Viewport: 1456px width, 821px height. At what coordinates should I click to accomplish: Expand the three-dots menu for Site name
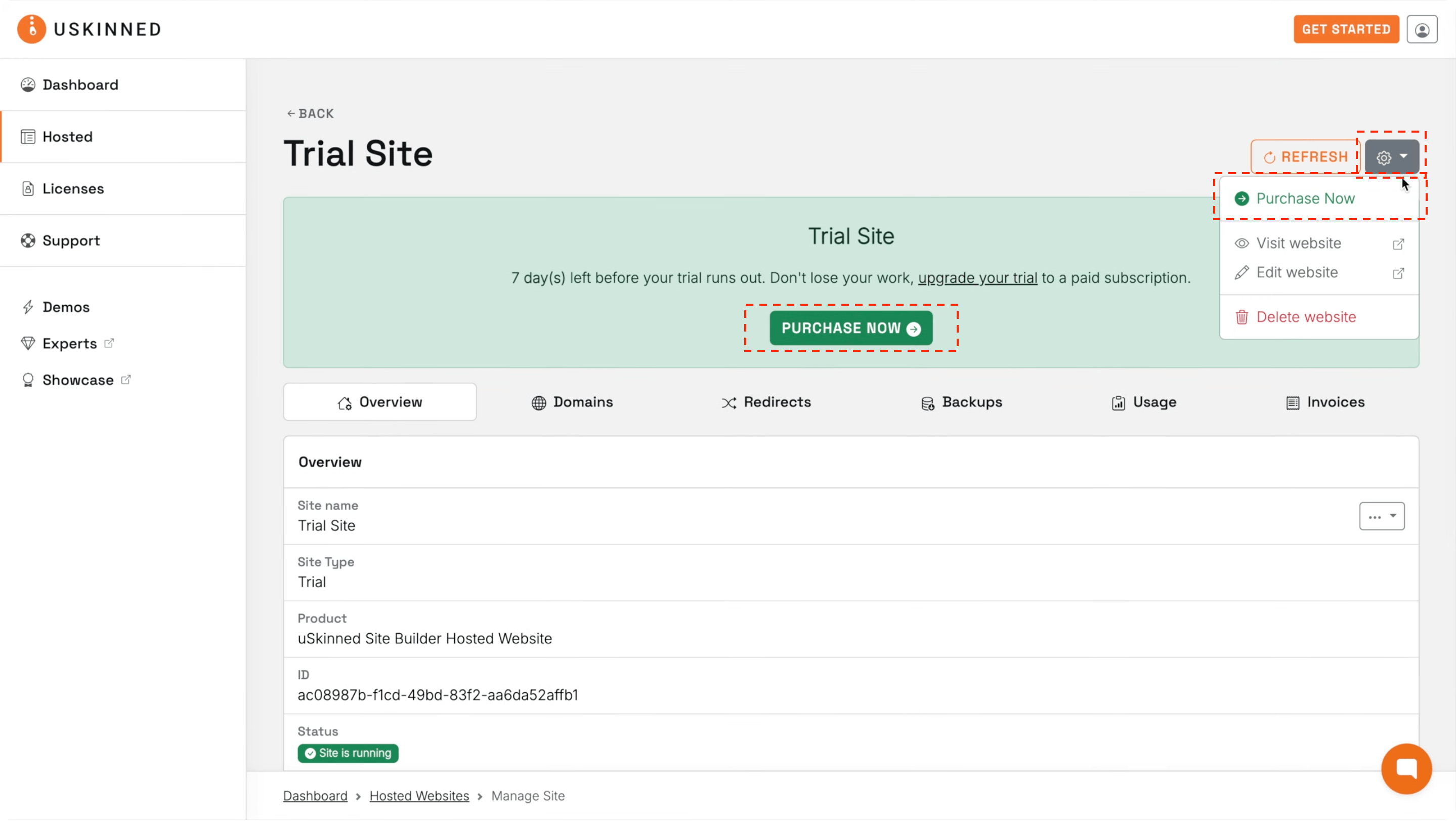(x=1382, y=516)
